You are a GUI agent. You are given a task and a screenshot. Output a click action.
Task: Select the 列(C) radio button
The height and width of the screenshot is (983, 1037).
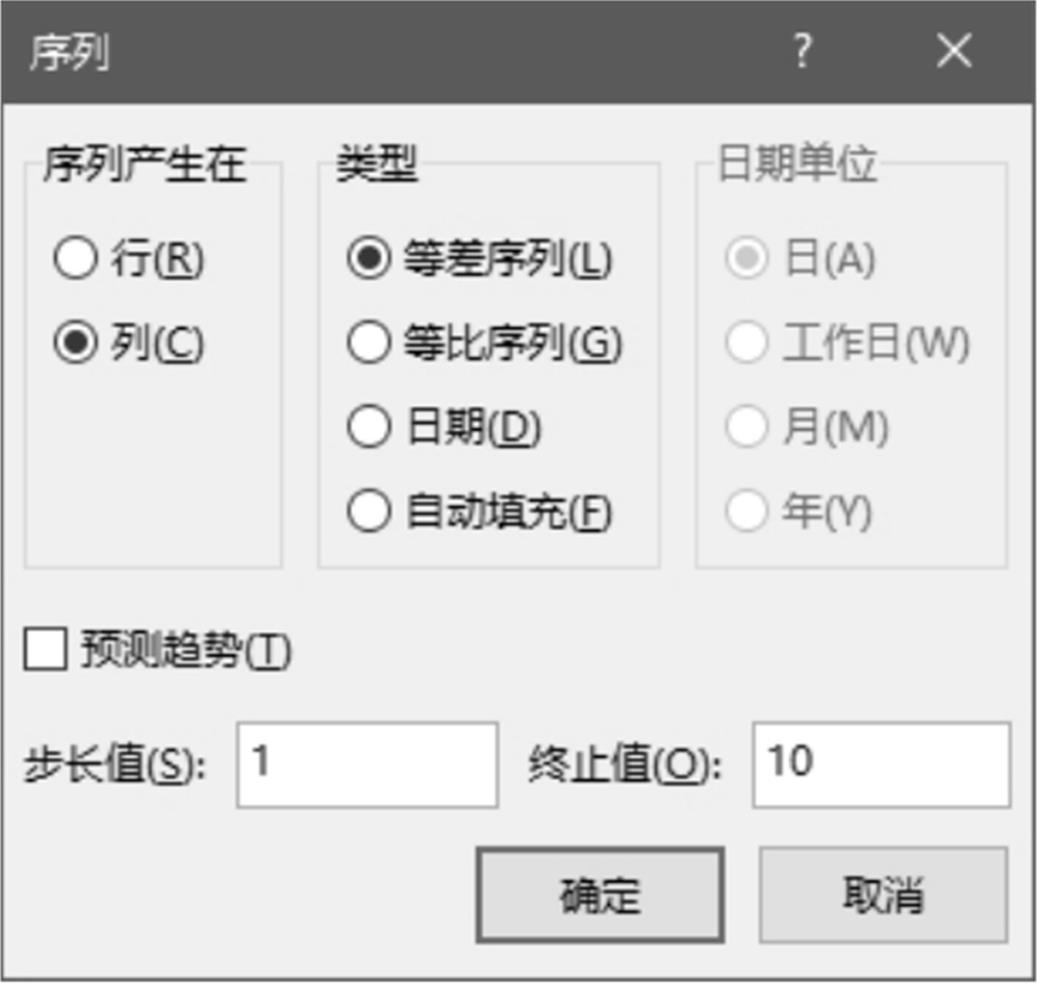76,344
